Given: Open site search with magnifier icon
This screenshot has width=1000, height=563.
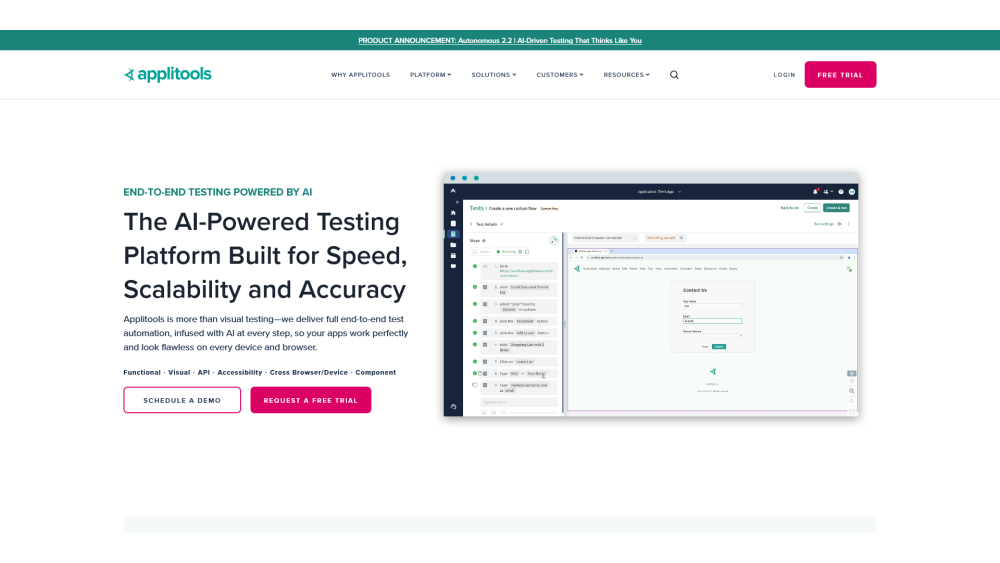Looking at the screenshot, I should [x=674, y=75].
